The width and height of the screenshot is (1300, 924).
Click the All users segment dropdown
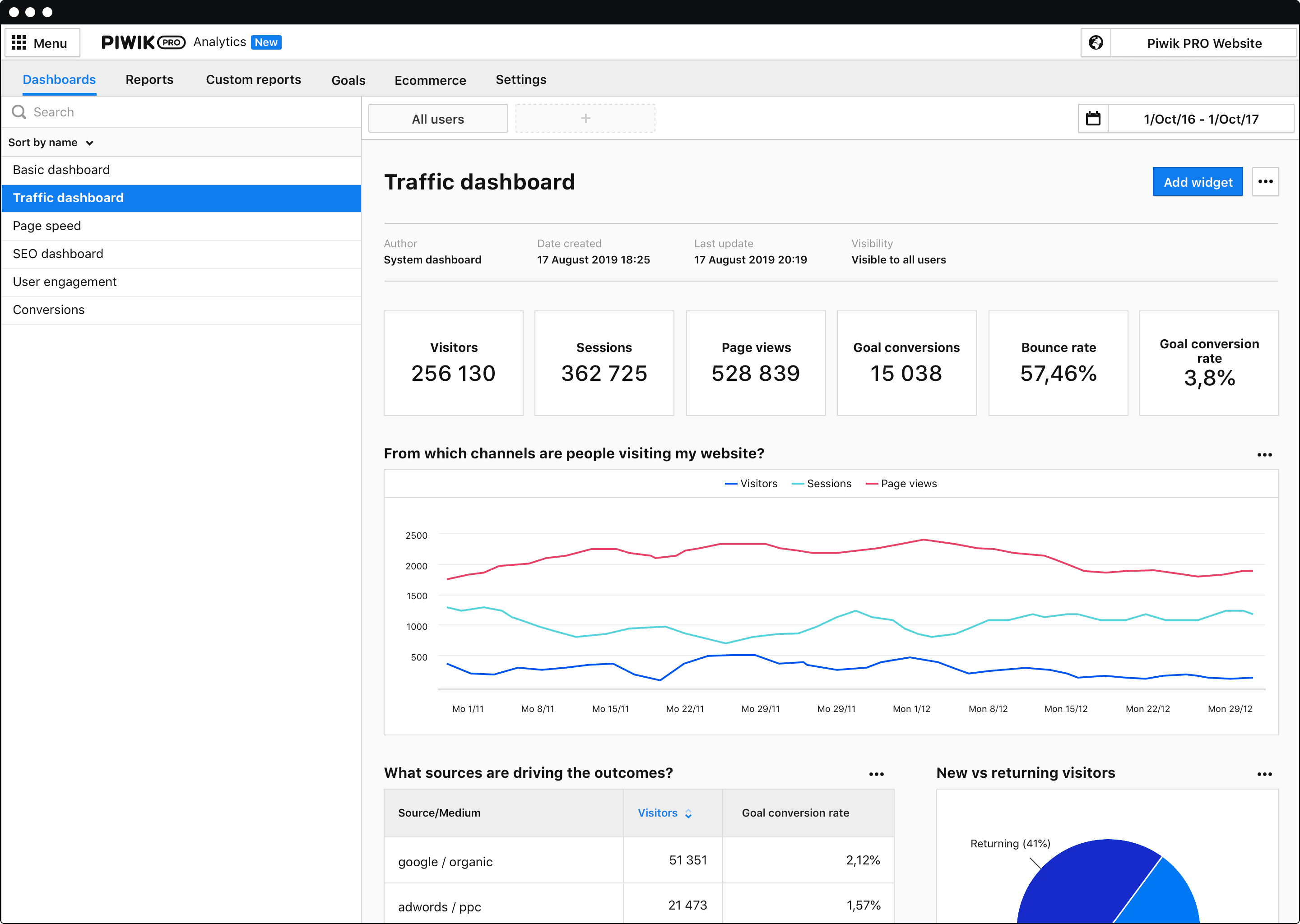pos(438,118)
